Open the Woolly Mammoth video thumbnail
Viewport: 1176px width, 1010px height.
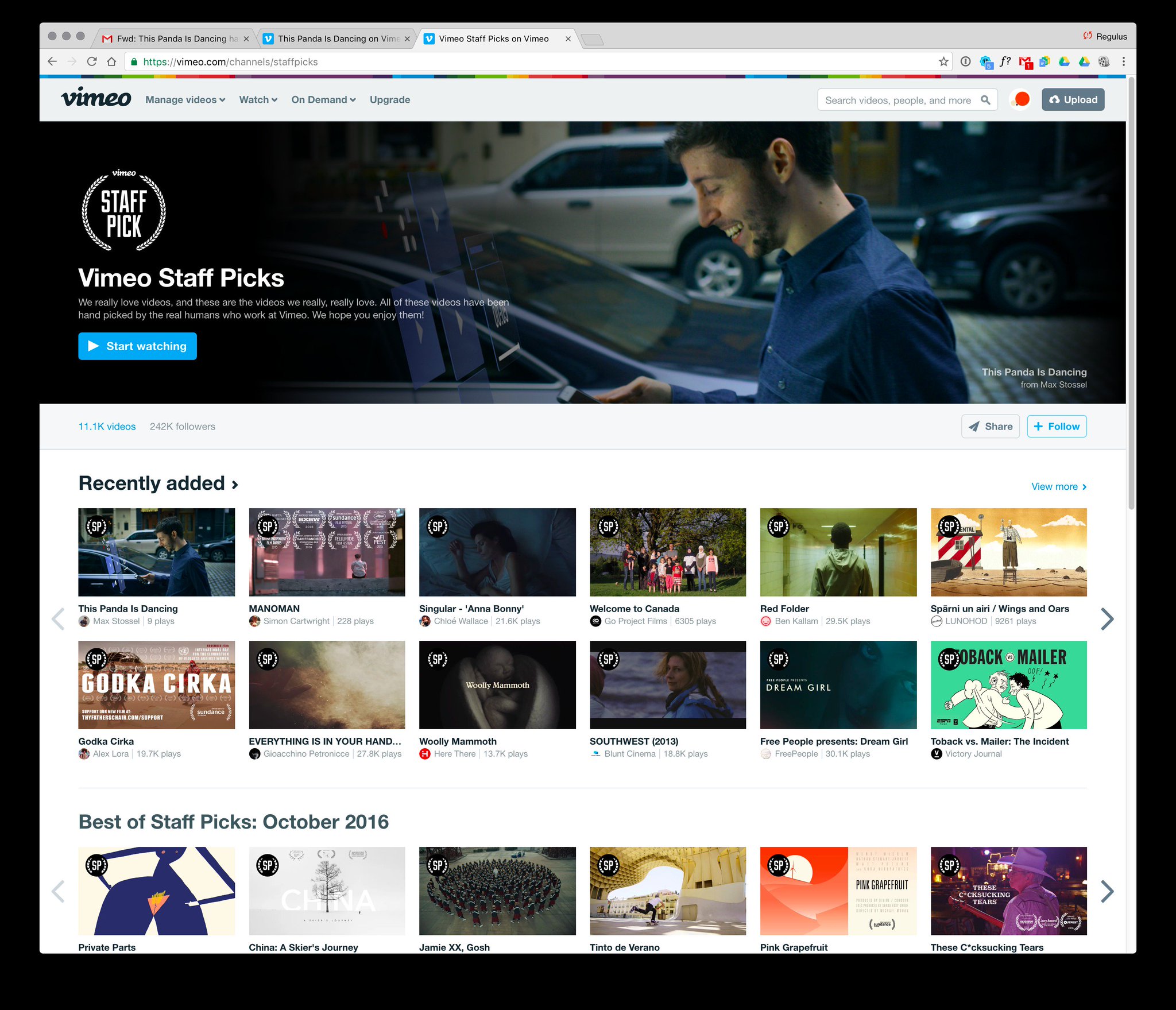(497, 685)
